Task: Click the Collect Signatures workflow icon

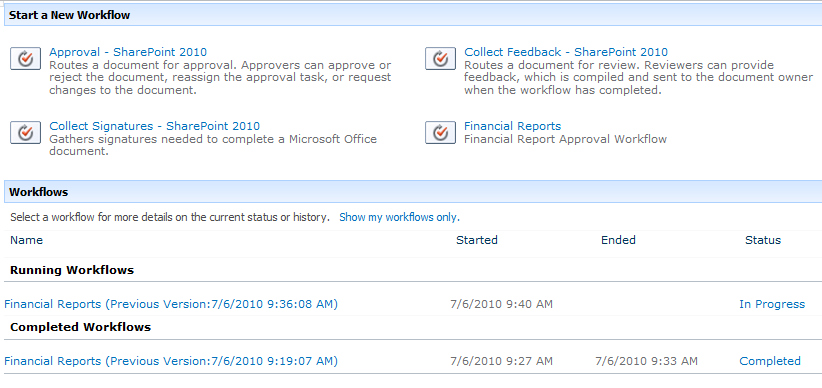Action: (x=25, y=133)
